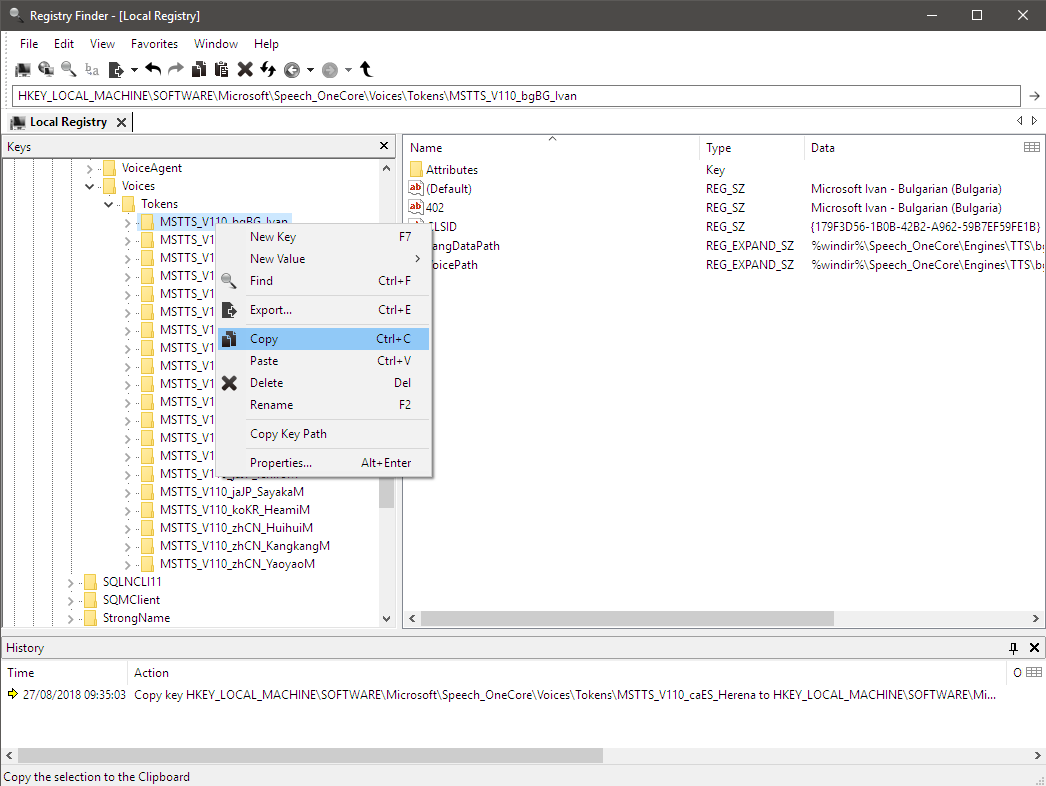The image size is (1046, 786).
Task: Collapse the Voices tree node
Action: pos(90,187)
